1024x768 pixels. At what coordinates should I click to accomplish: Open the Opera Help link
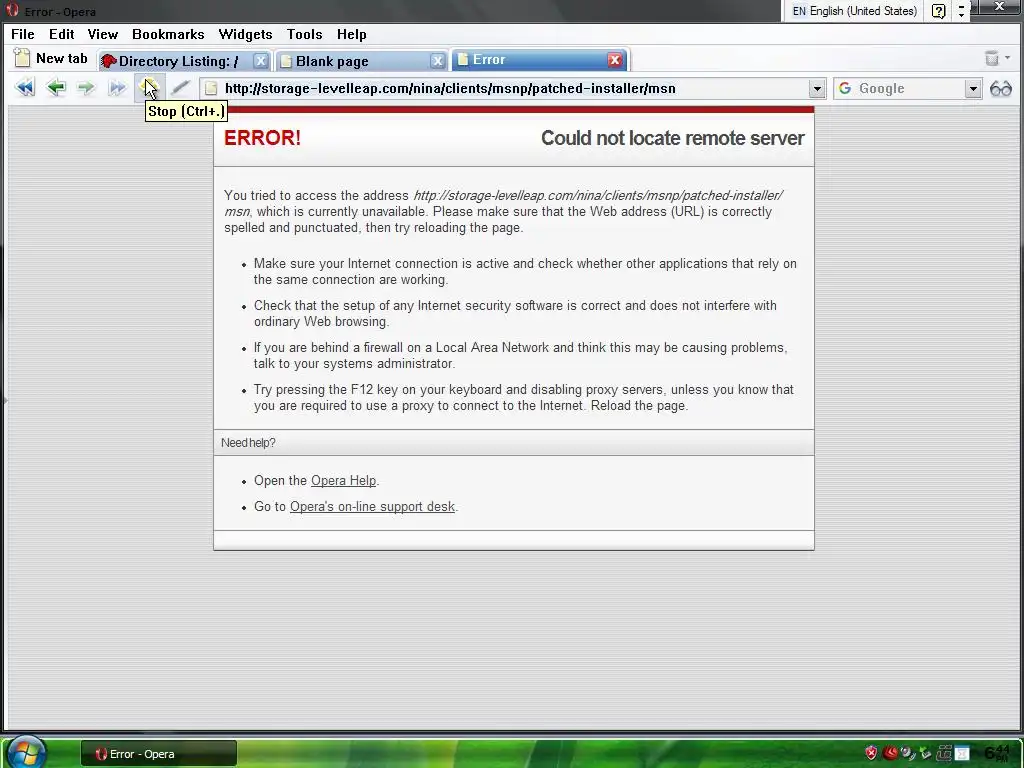pos(344,481)
